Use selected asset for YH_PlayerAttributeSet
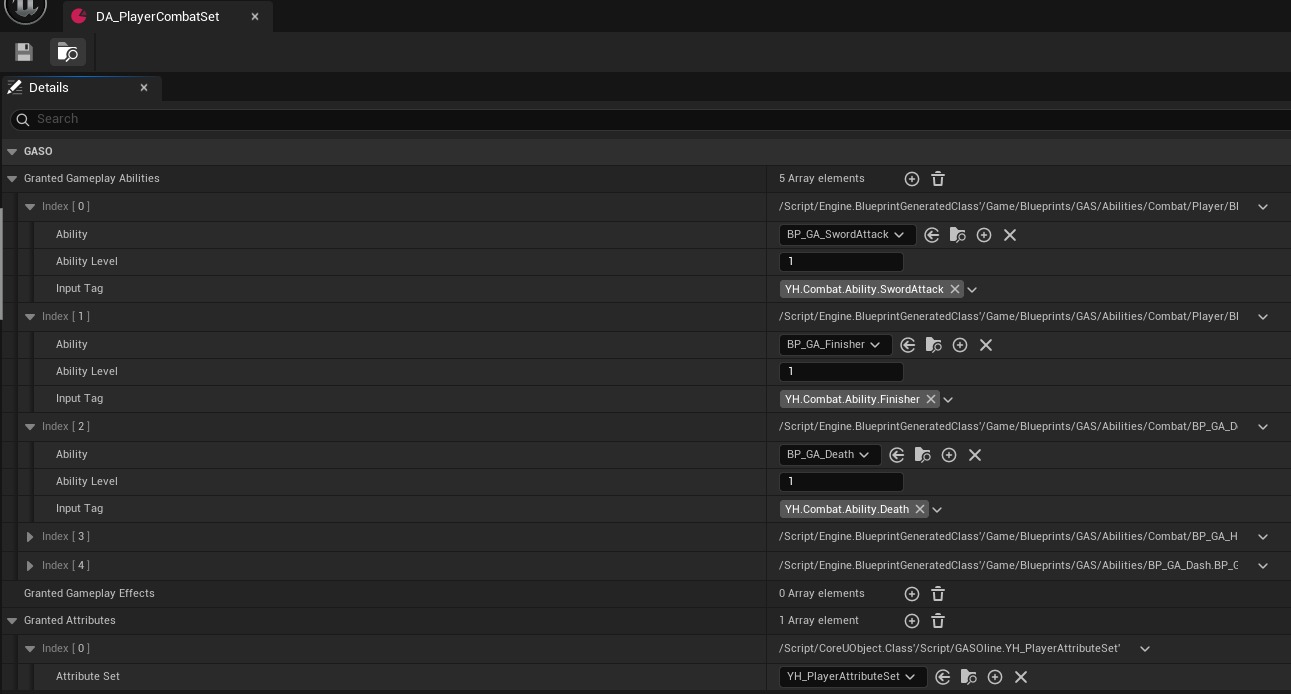The width and height of the screenshot is (1291, 694). click(943, 677)
